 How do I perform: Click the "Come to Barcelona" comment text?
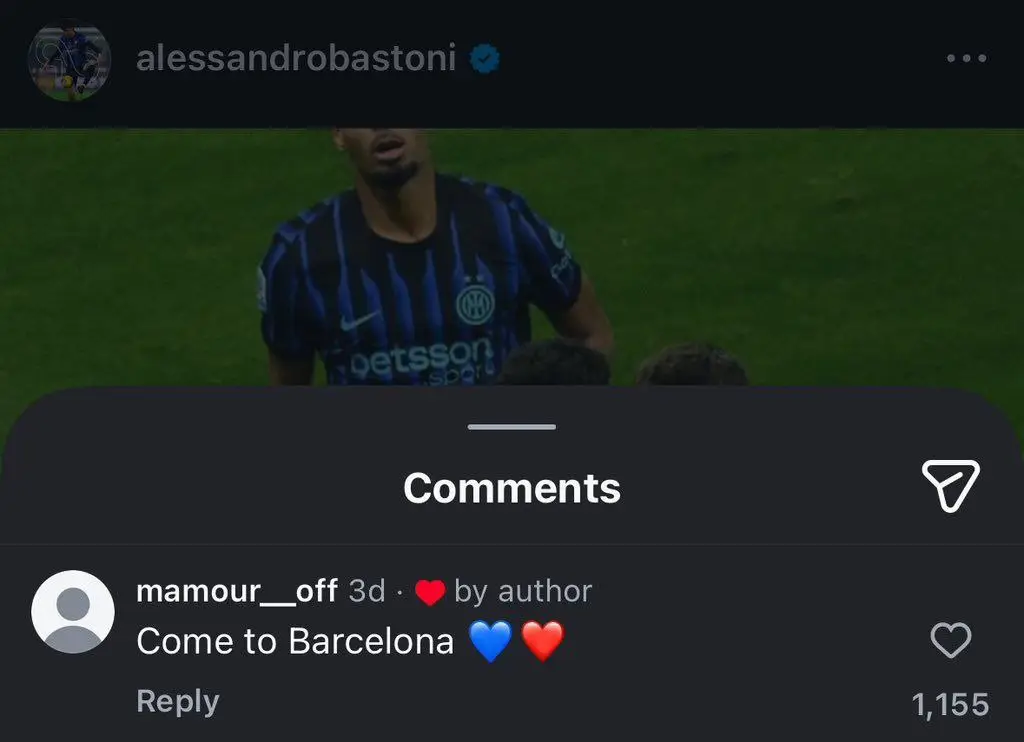(x=295, y=641)
